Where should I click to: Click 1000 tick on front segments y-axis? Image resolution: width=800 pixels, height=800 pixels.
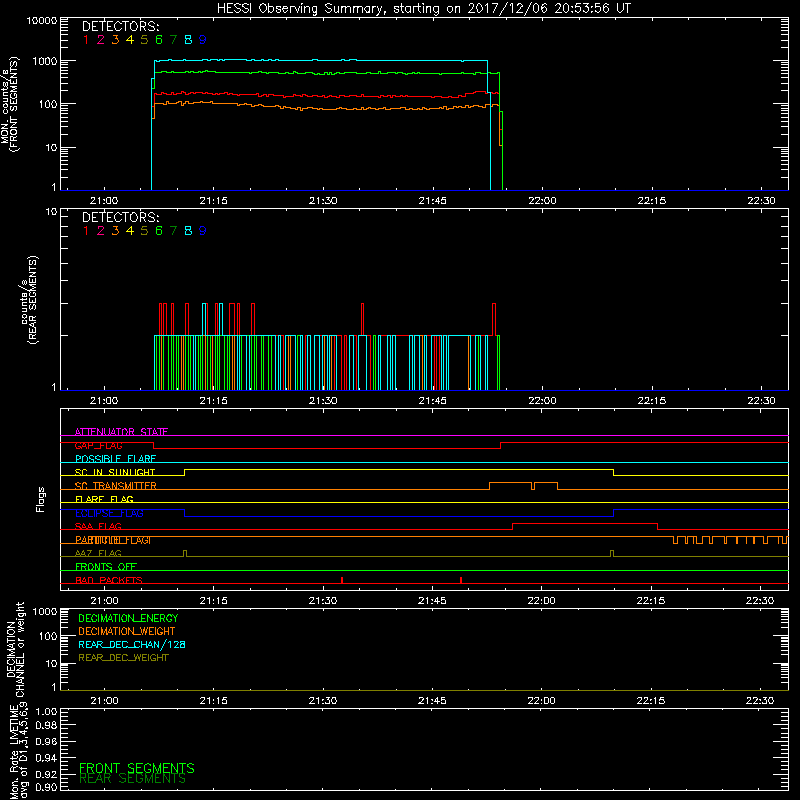[x=45, y=62]
